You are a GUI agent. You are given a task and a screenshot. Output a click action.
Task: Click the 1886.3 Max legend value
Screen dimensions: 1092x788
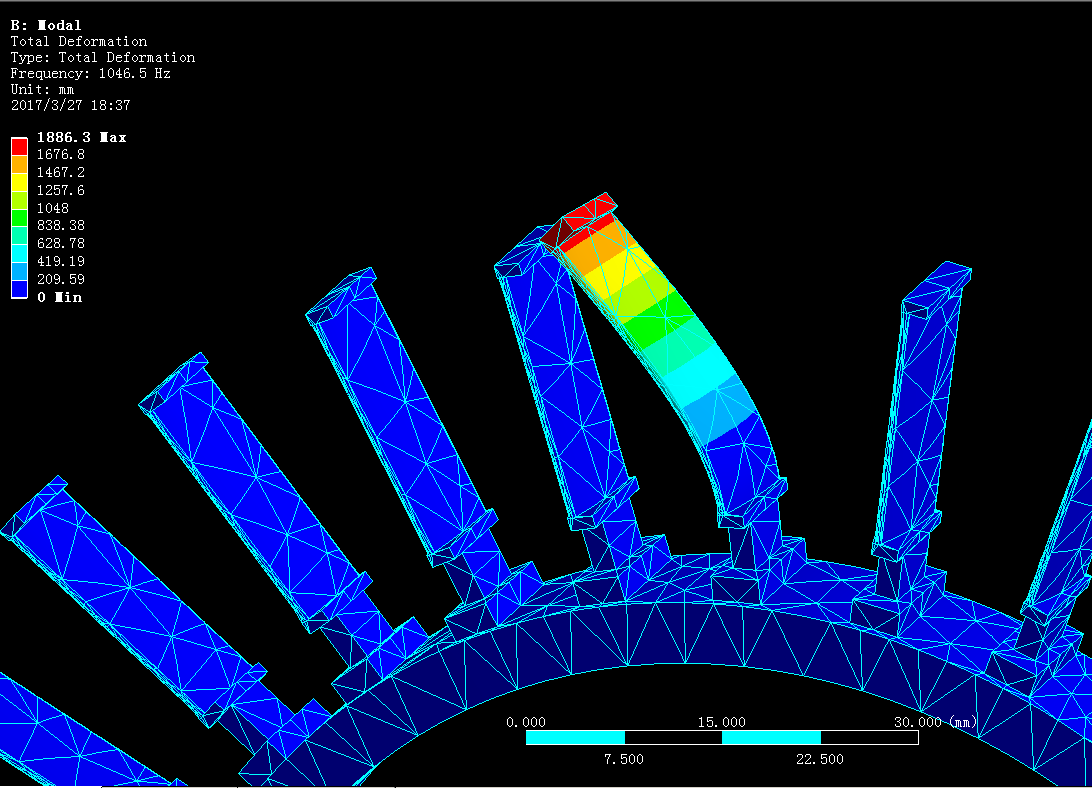(81, 137)
